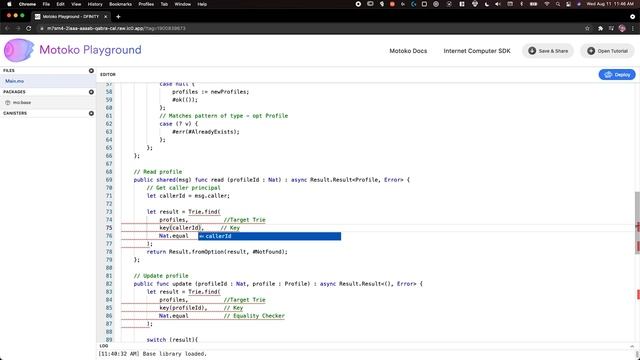This screenshot has height=360, width=640.
Task: Add a new package in PACKAGES panel
Action: pos(91,92)
